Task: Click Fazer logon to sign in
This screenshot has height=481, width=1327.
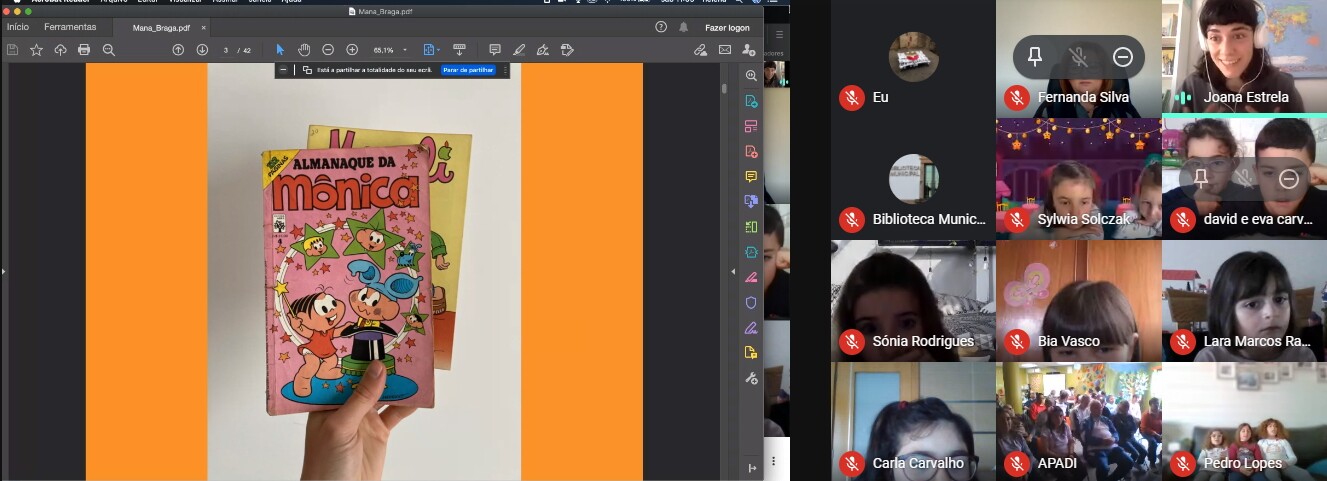Action: [727, 27]
